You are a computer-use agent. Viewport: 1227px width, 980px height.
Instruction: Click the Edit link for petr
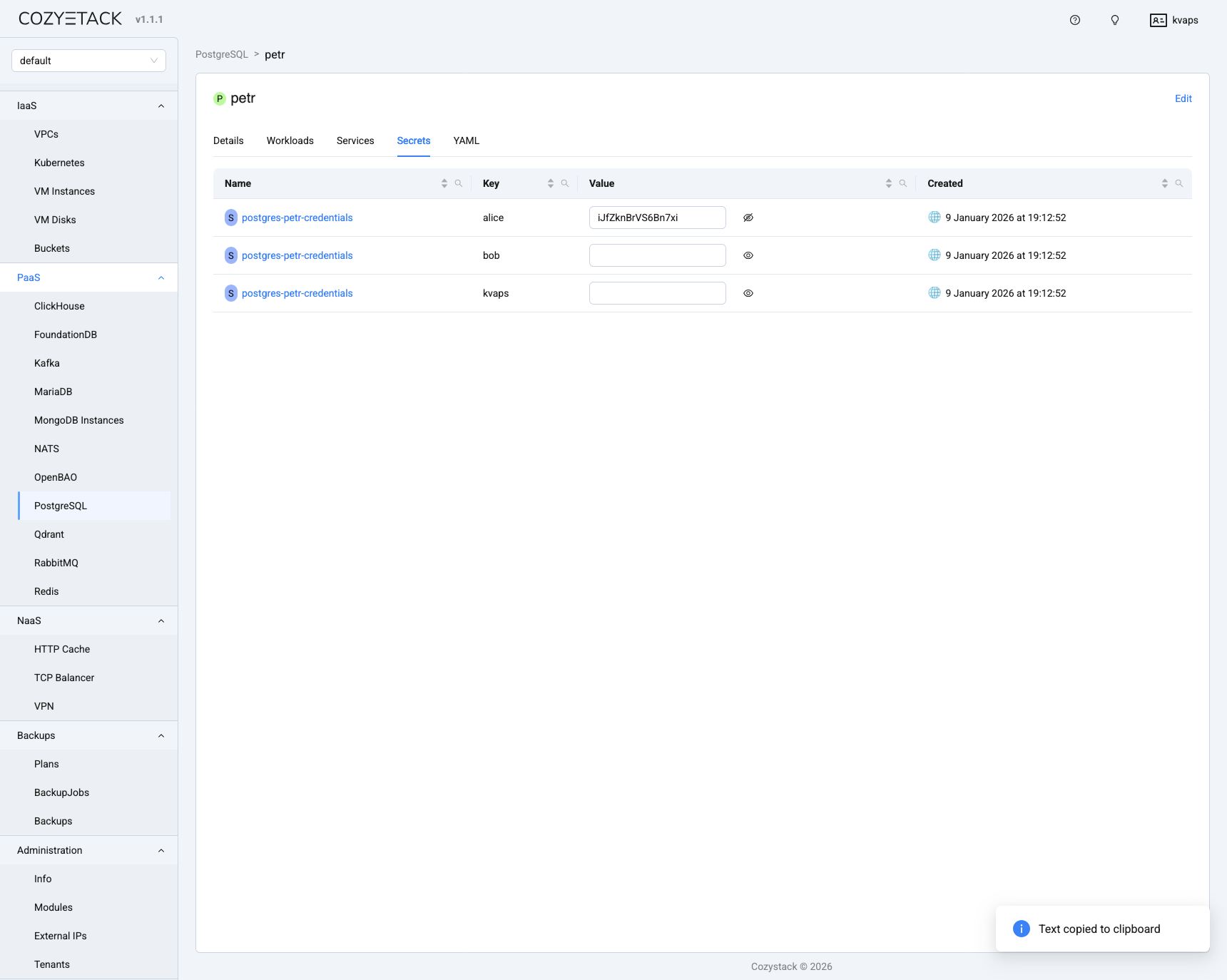1183,98
